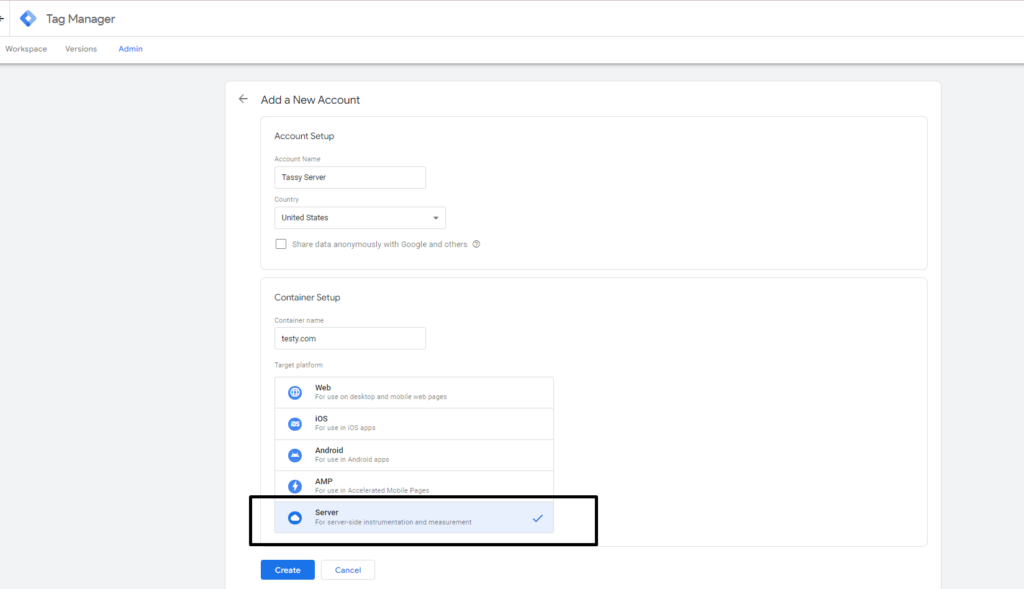1024x589 pixels.
Task: Open the Admin tab
Action: click(131, 49)
